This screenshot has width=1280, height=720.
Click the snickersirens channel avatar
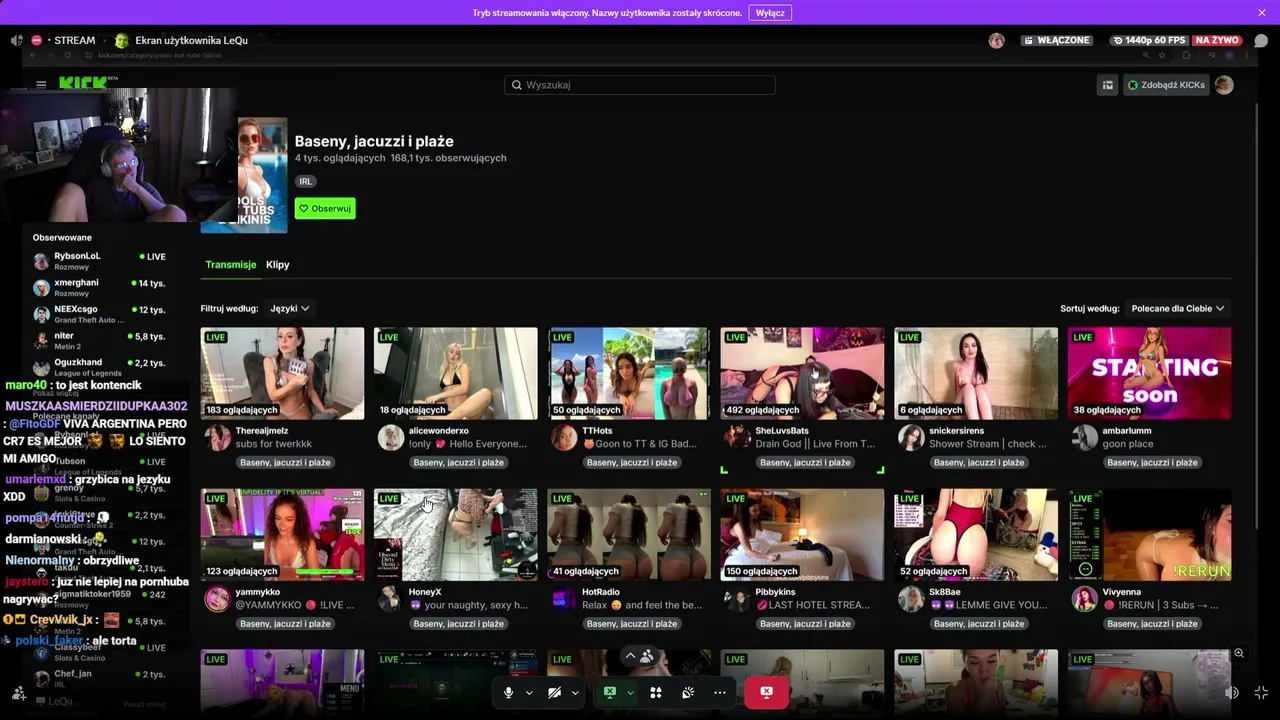coord(911,438)
